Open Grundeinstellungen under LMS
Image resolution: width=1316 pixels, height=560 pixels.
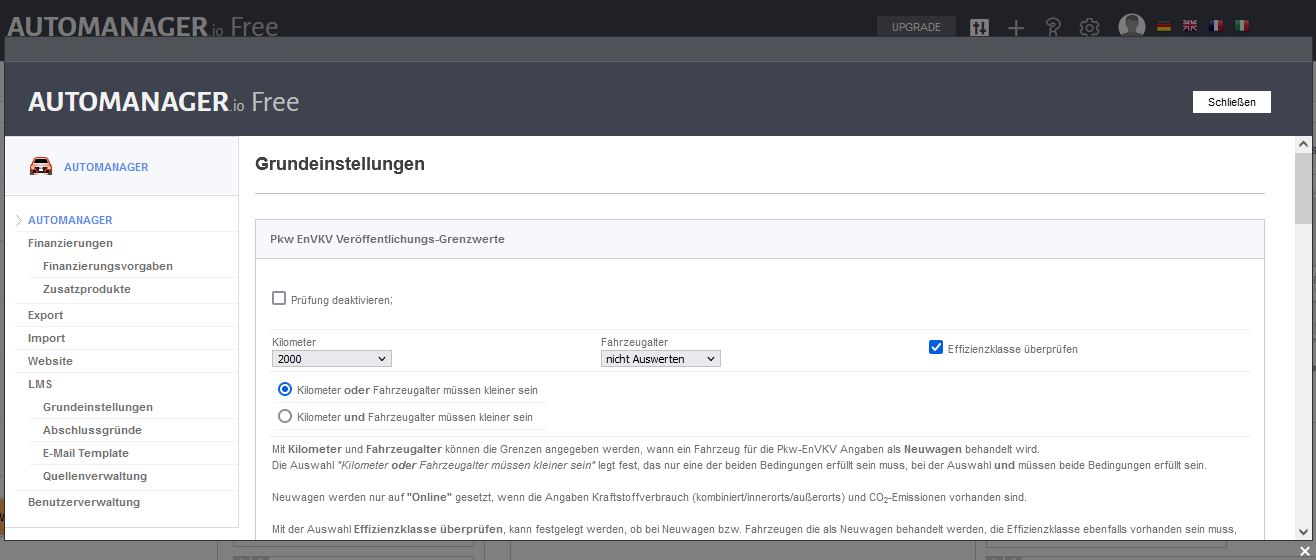click(x=98, y=407)
